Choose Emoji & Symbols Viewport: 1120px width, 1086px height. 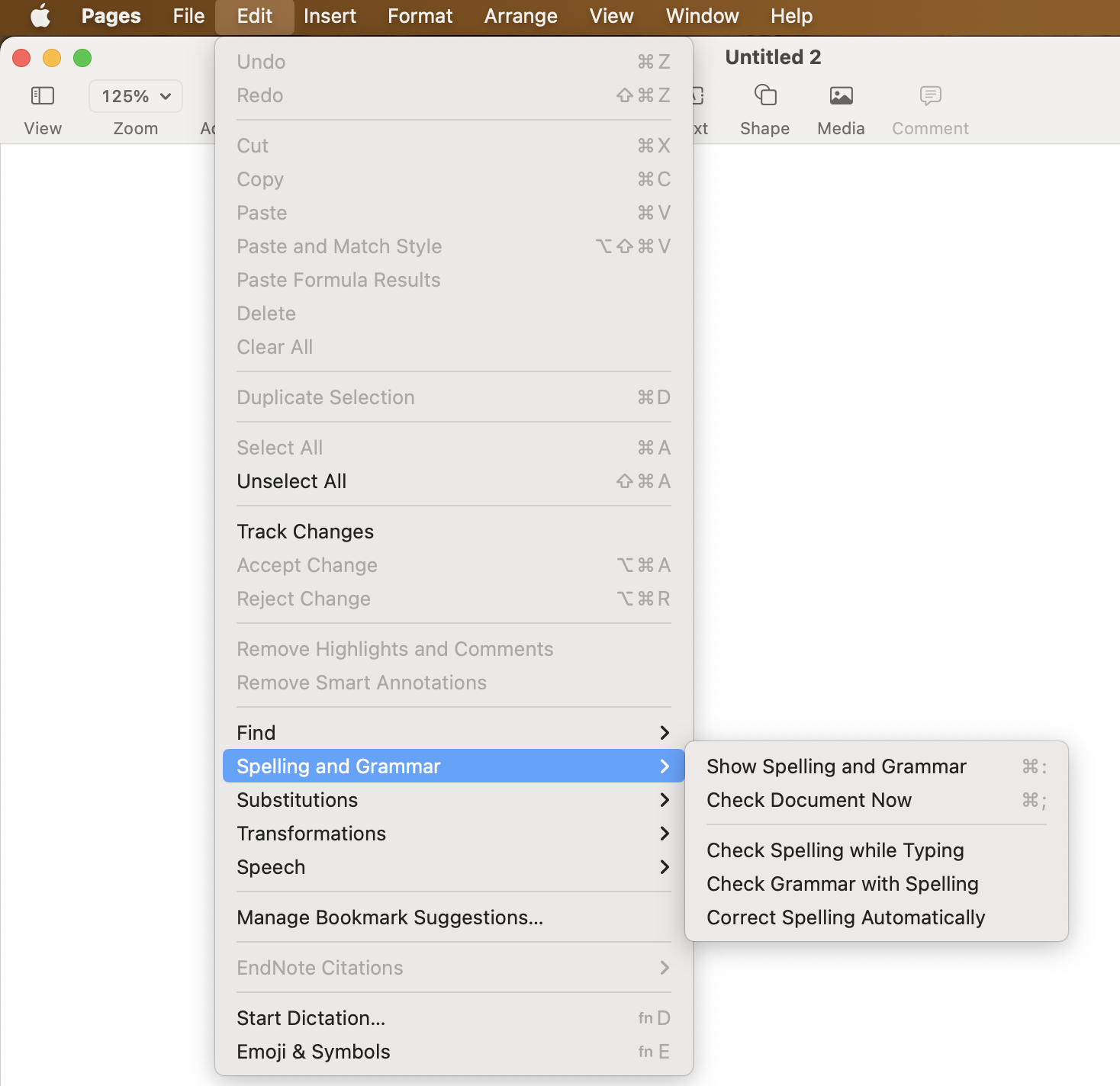tap(454, 1052)
